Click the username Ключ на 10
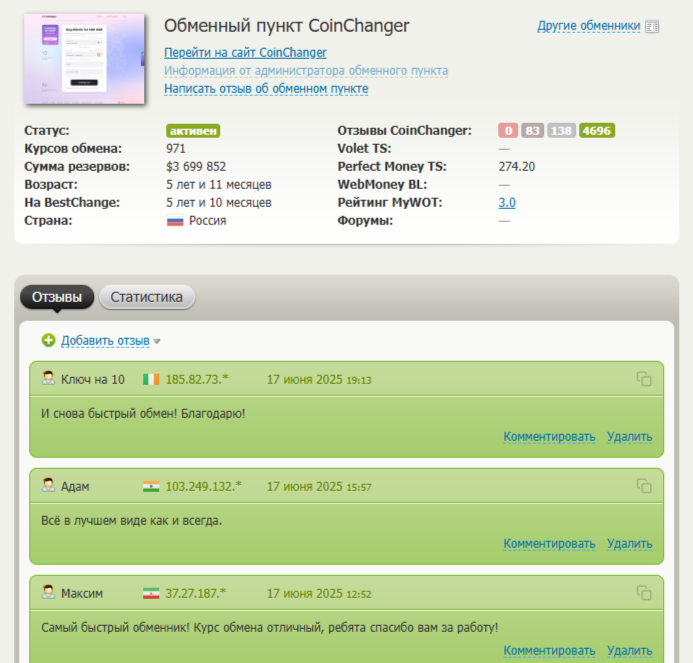Image resolution: width=693 pixels, height=663 pixels. 93,380
